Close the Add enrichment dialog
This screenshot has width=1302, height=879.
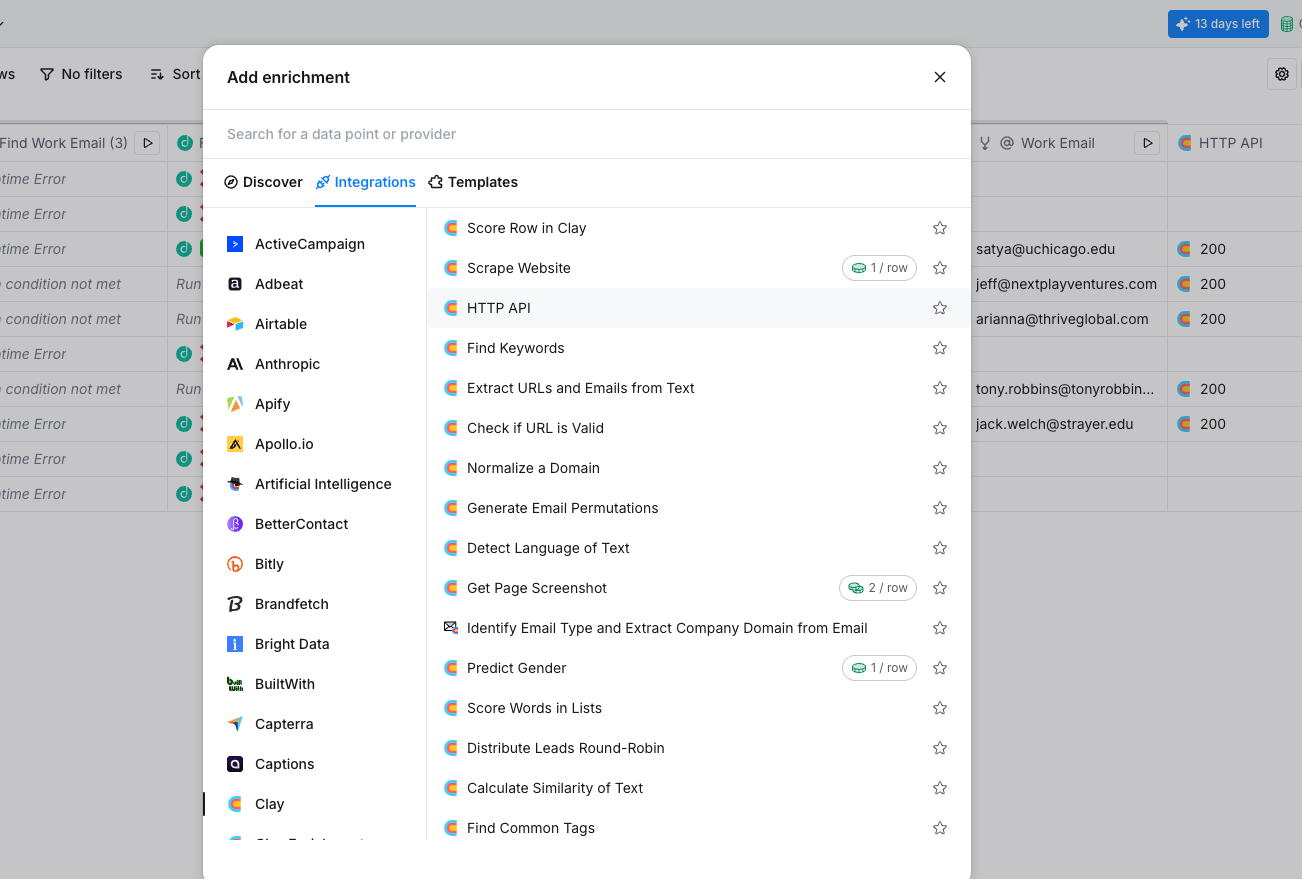pos(940,77)
